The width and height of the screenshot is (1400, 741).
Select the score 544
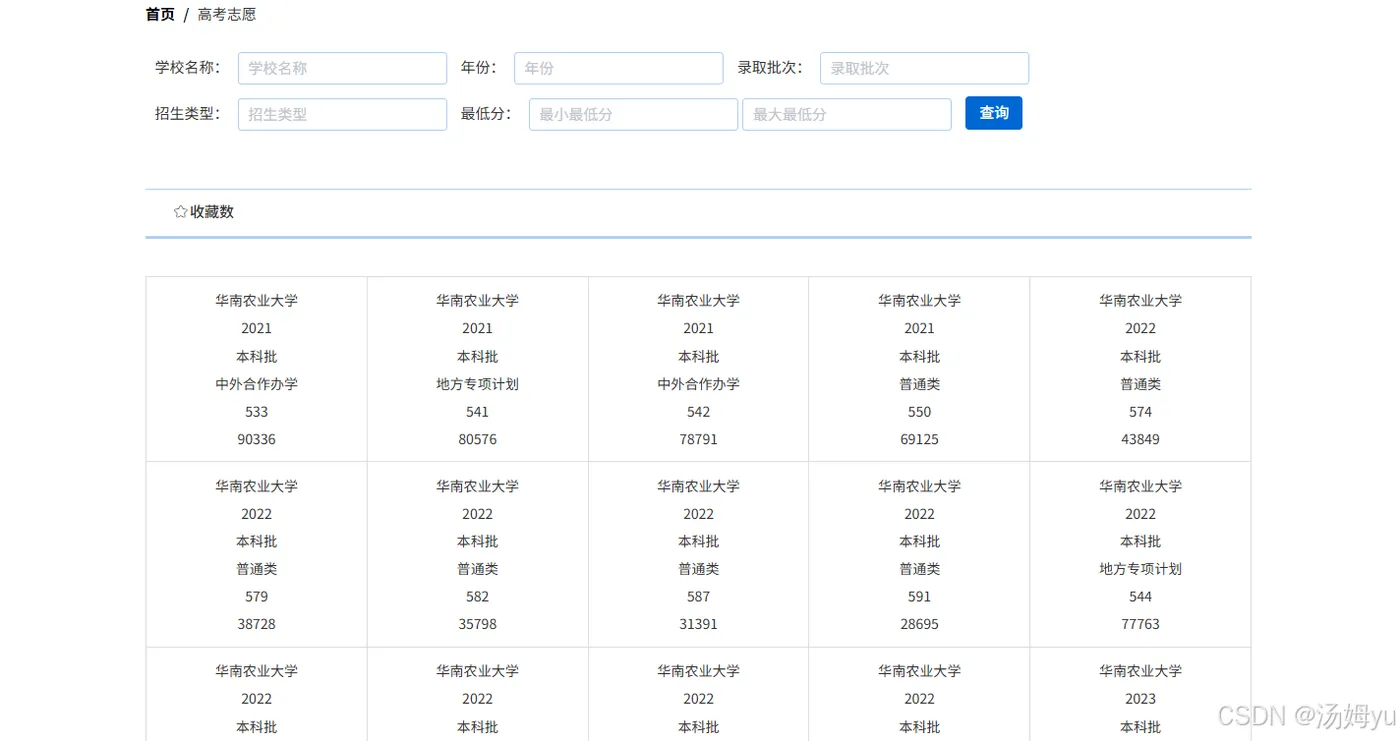[1140, 597]
